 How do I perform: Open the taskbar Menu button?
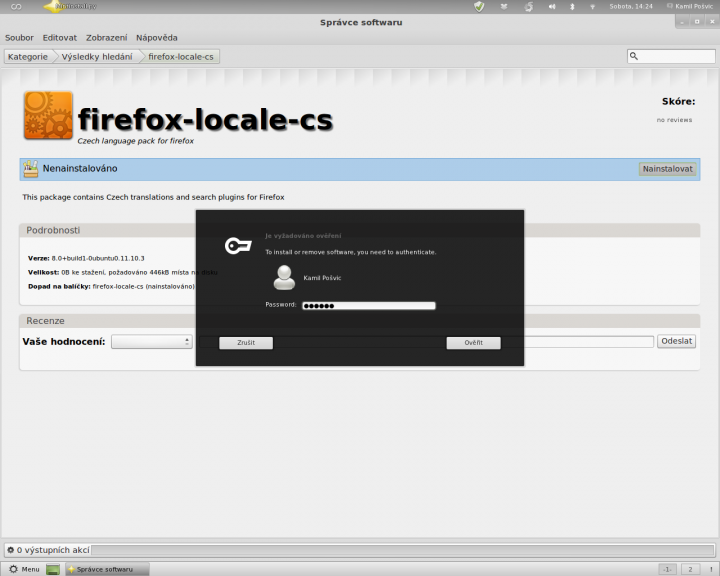tap(24, 569)
